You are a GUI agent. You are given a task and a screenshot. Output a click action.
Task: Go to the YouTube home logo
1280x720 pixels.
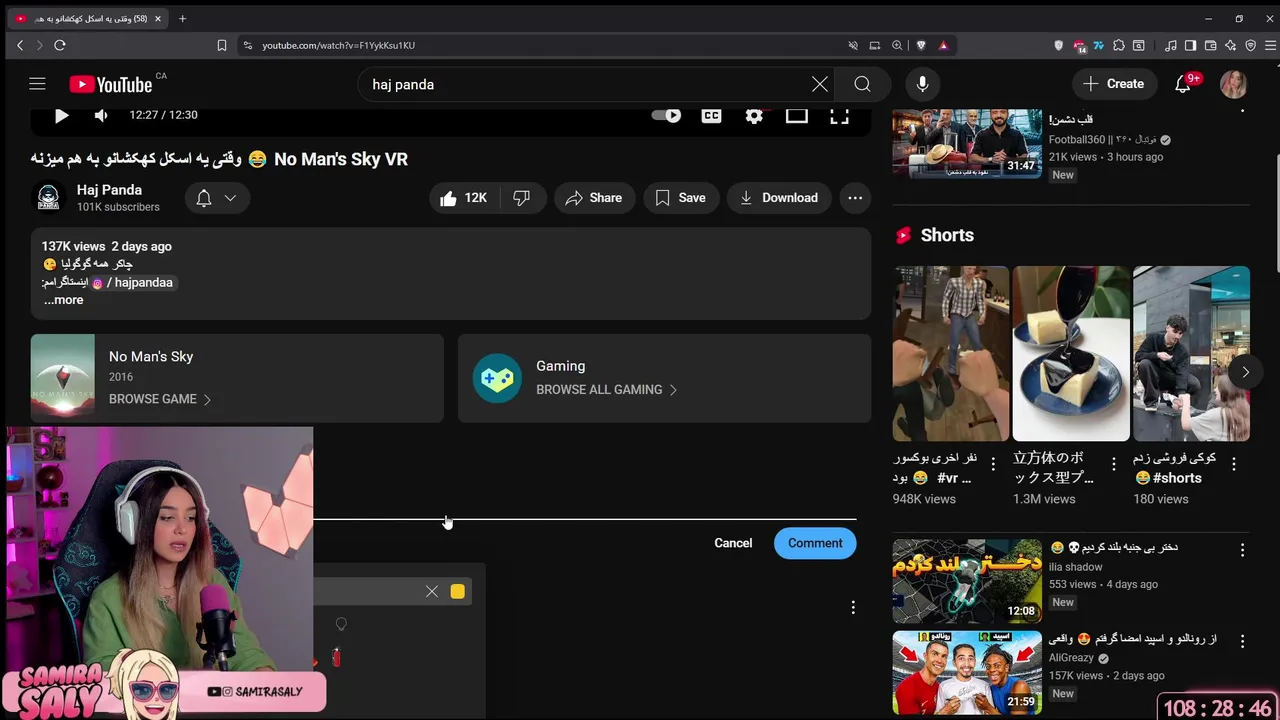110,85
